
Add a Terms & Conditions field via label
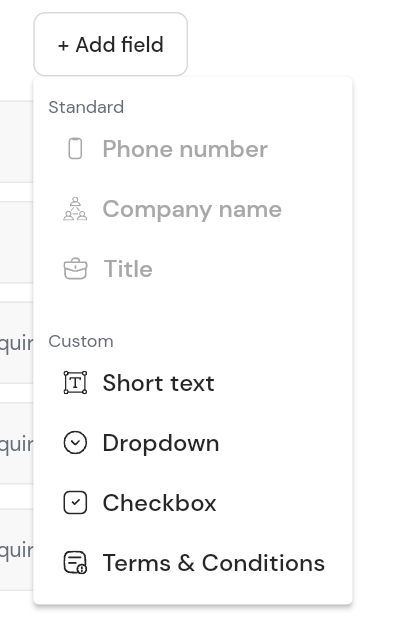point(214,563)
